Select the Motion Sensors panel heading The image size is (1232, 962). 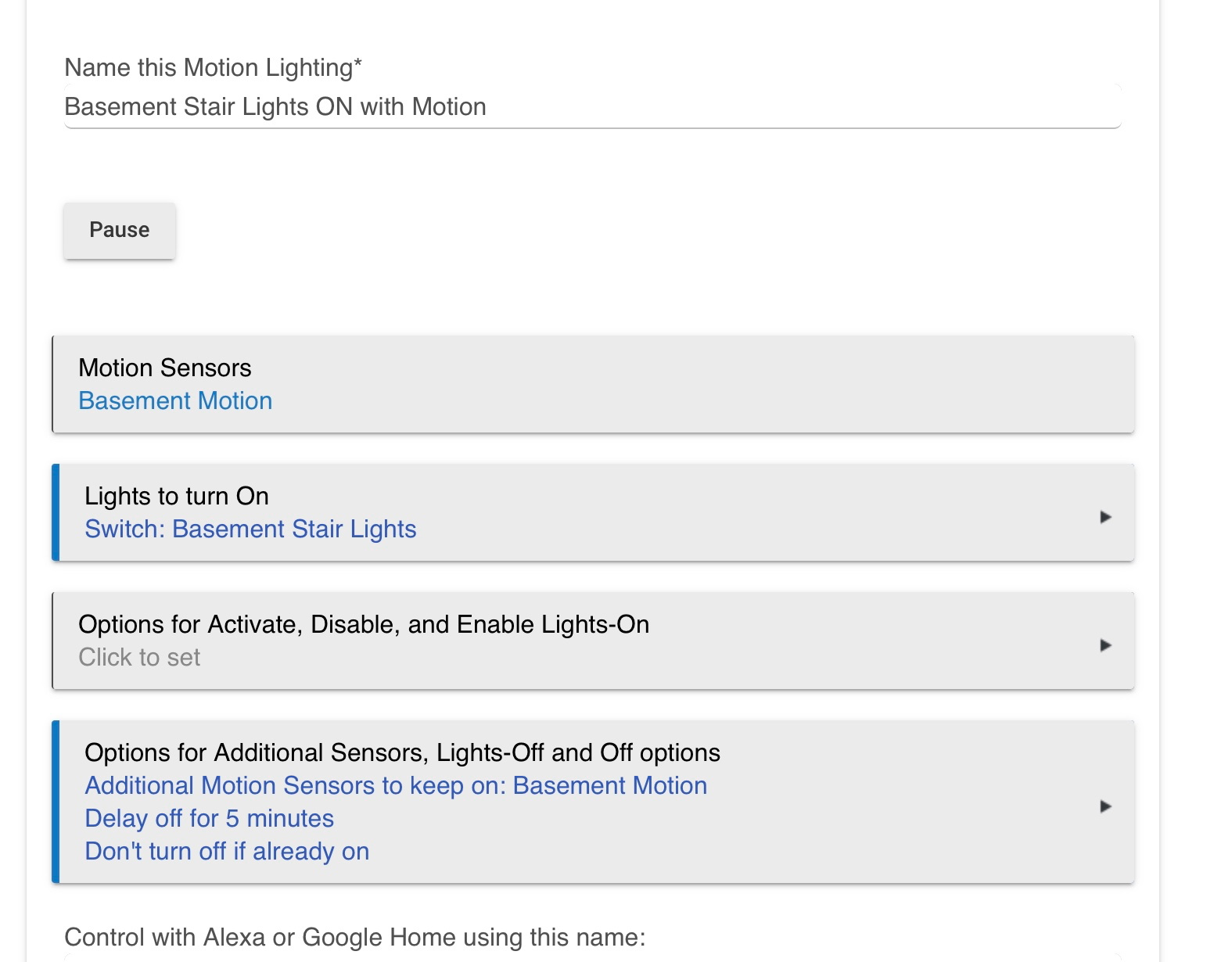pos(165,368)
